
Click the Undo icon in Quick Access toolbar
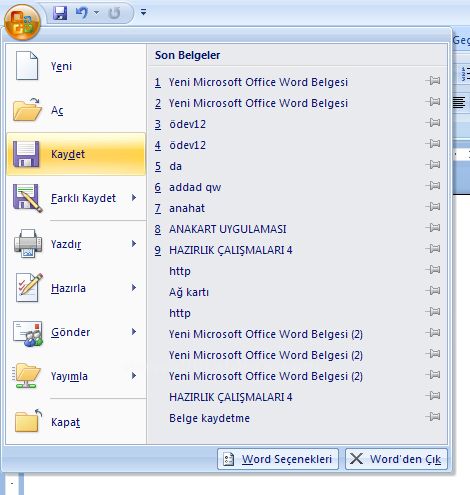tap(82, 13)
